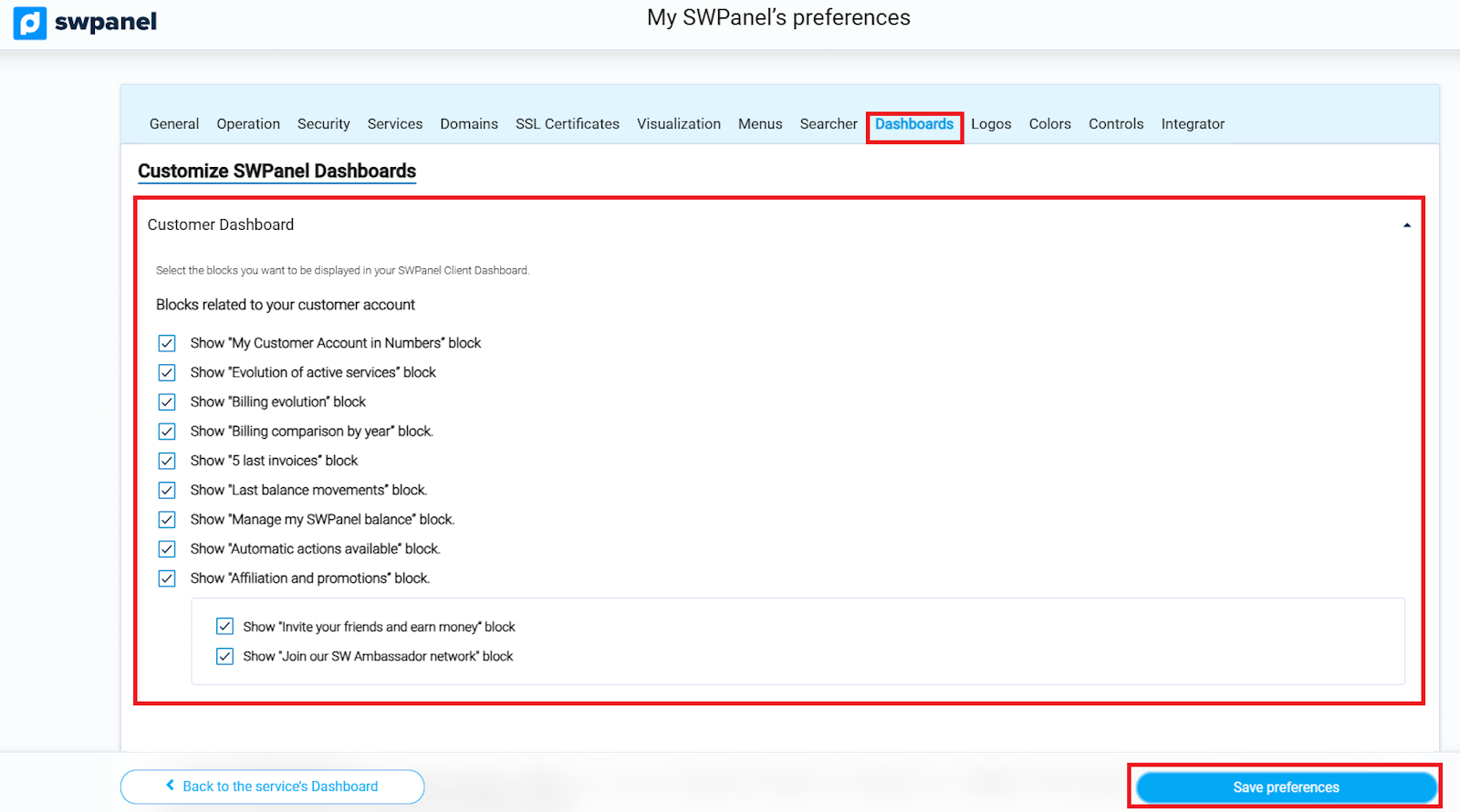Screen dimensions: 1460x812
Task: Click the Save preferences button
Action: tap(1285, 787)
